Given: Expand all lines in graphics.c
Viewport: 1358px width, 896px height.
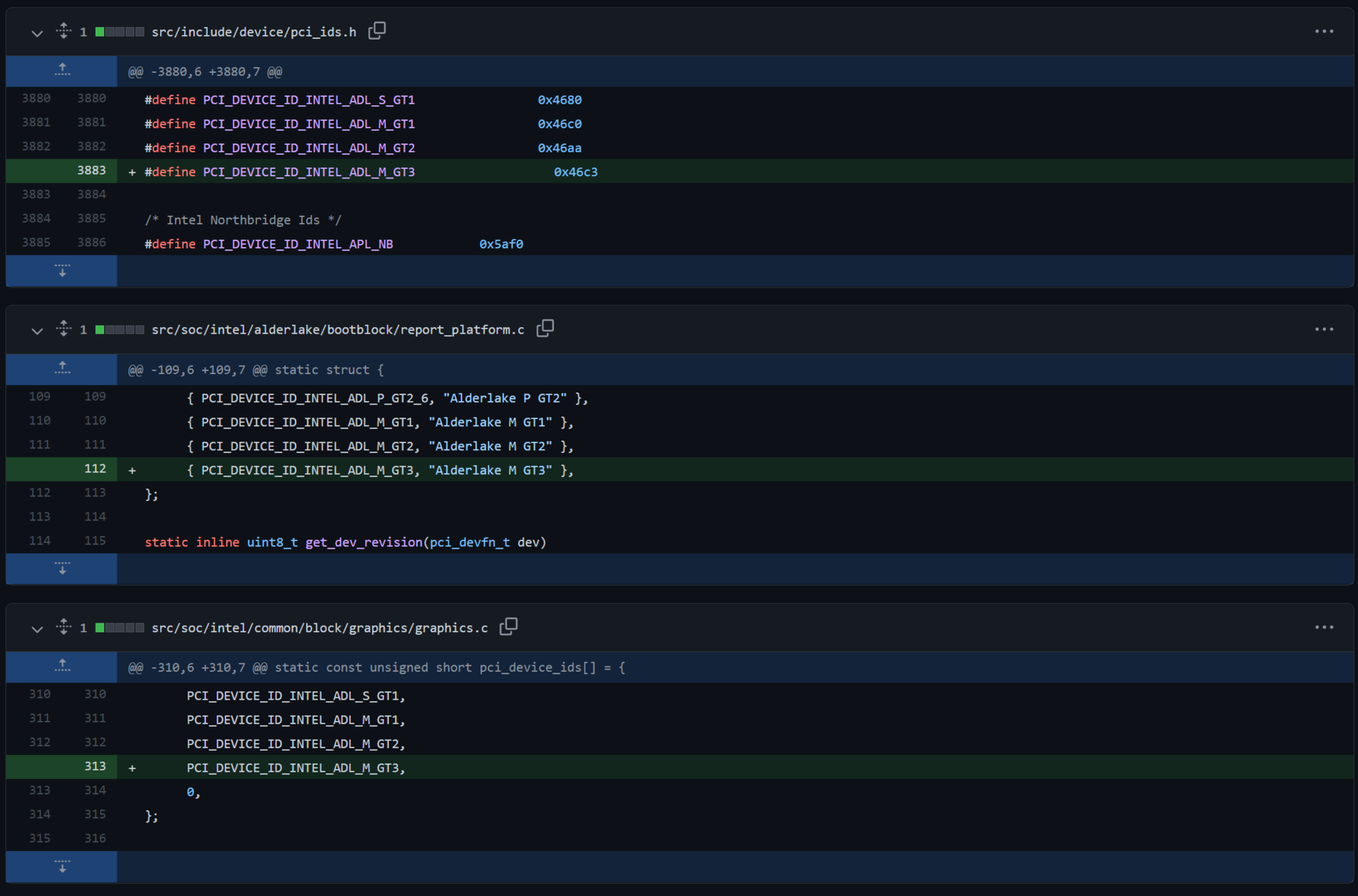Looking at the screenshot, I should 63,627.
